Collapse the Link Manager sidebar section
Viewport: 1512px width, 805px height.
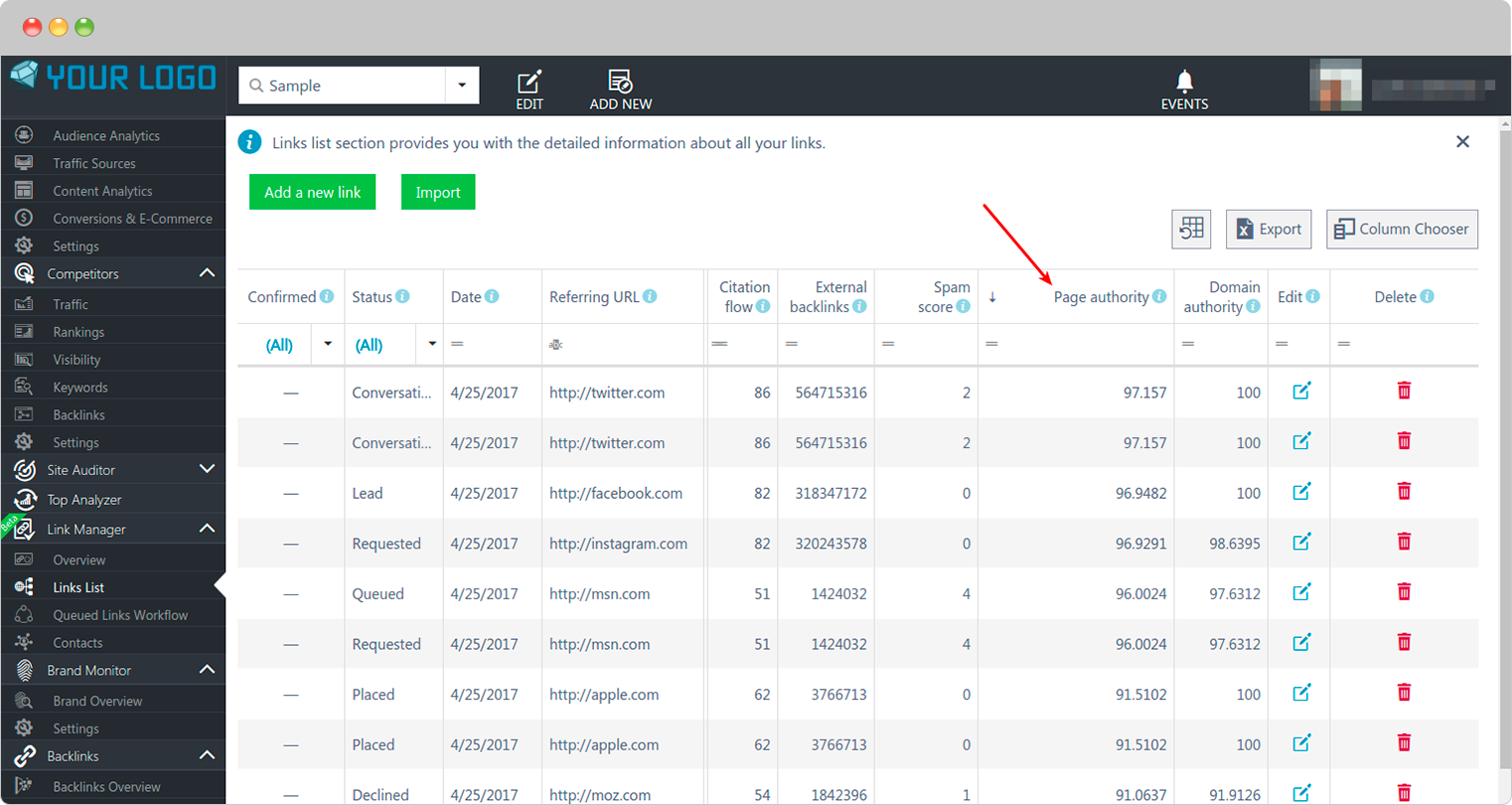(x=207, y=529)
